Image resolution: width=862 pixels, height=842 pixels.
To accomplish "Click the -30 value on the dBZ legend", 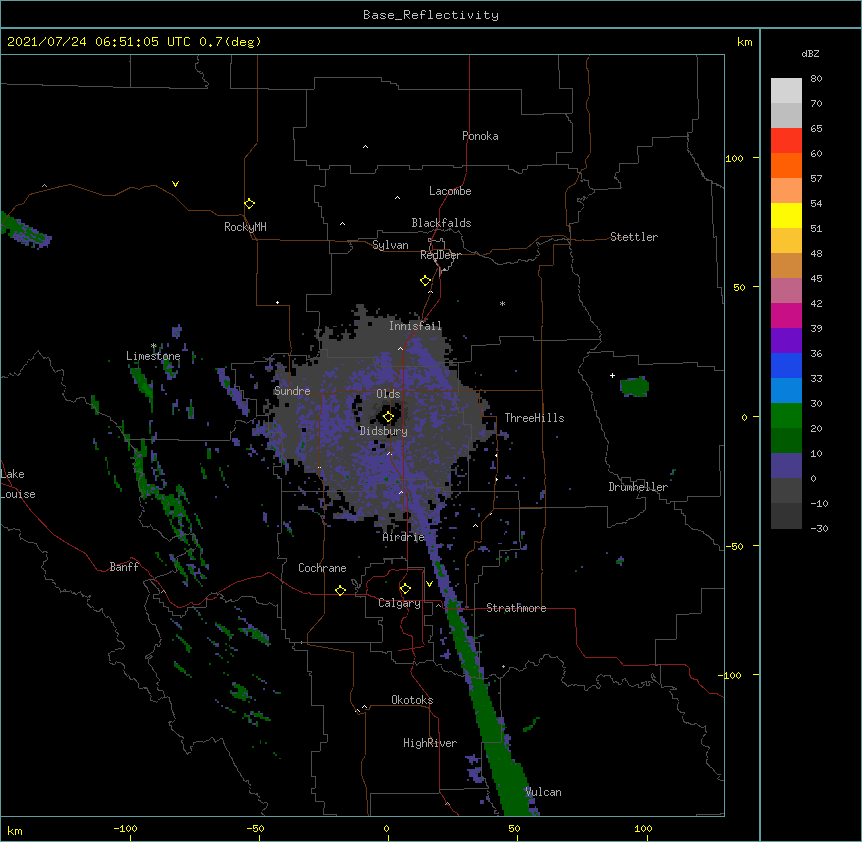I will coord(819,528).
